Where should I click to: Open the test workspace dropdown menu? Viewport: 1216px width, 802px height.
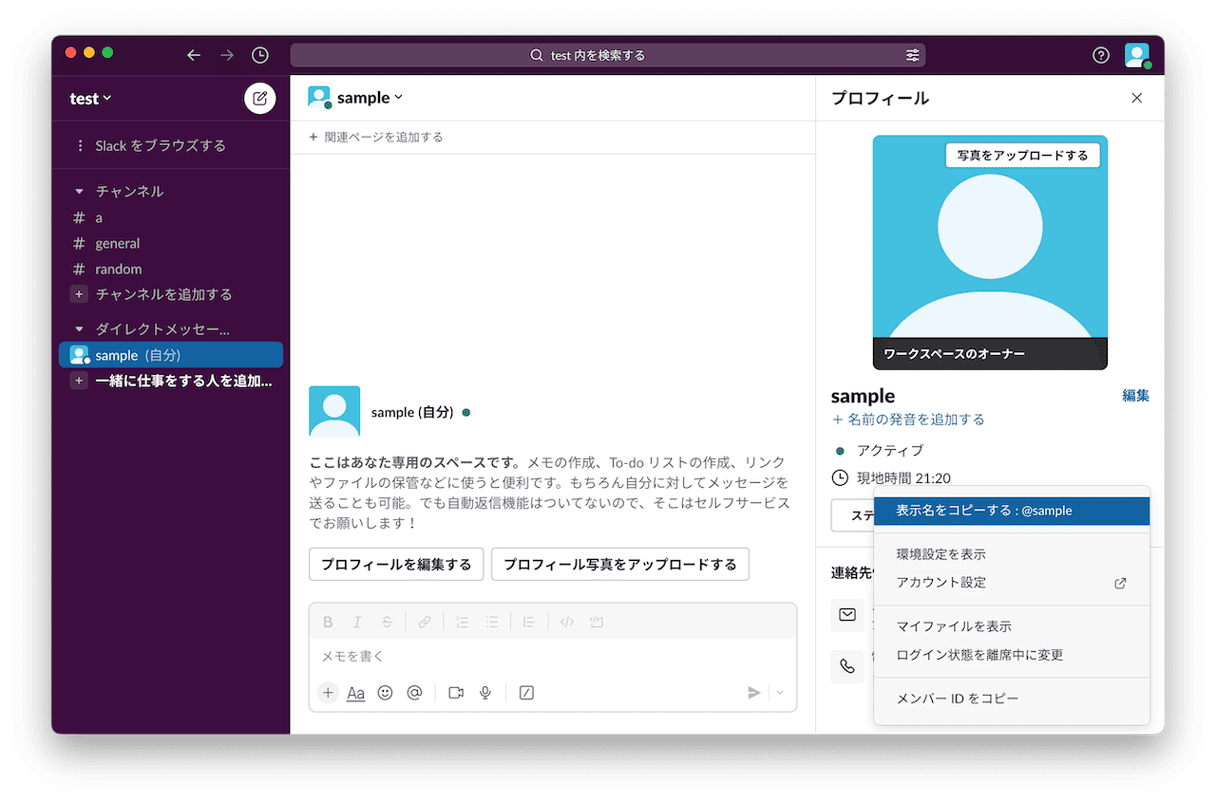point(91,98)
